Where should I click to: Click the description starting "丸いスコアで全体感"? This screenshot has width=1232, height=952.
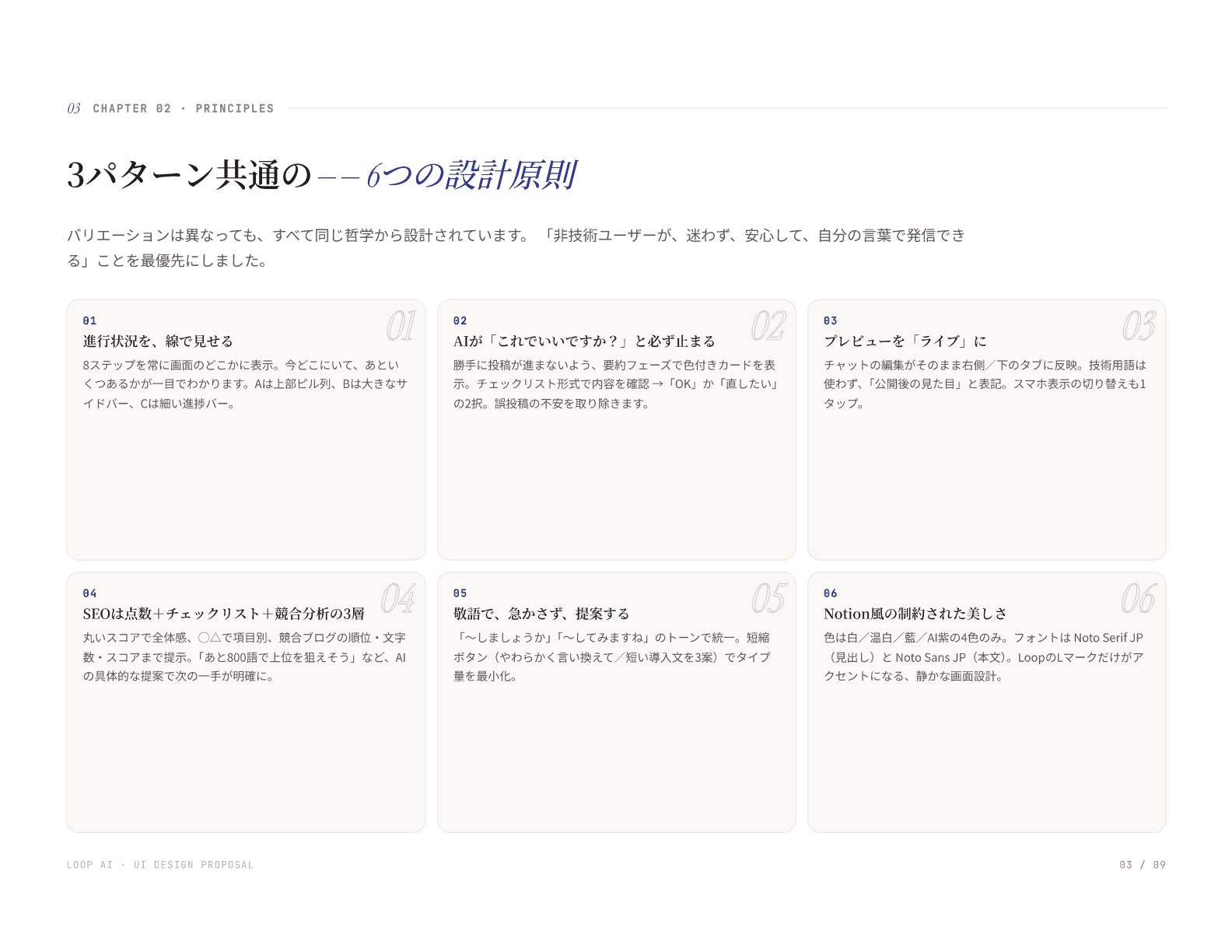click(x=245, y=657)
